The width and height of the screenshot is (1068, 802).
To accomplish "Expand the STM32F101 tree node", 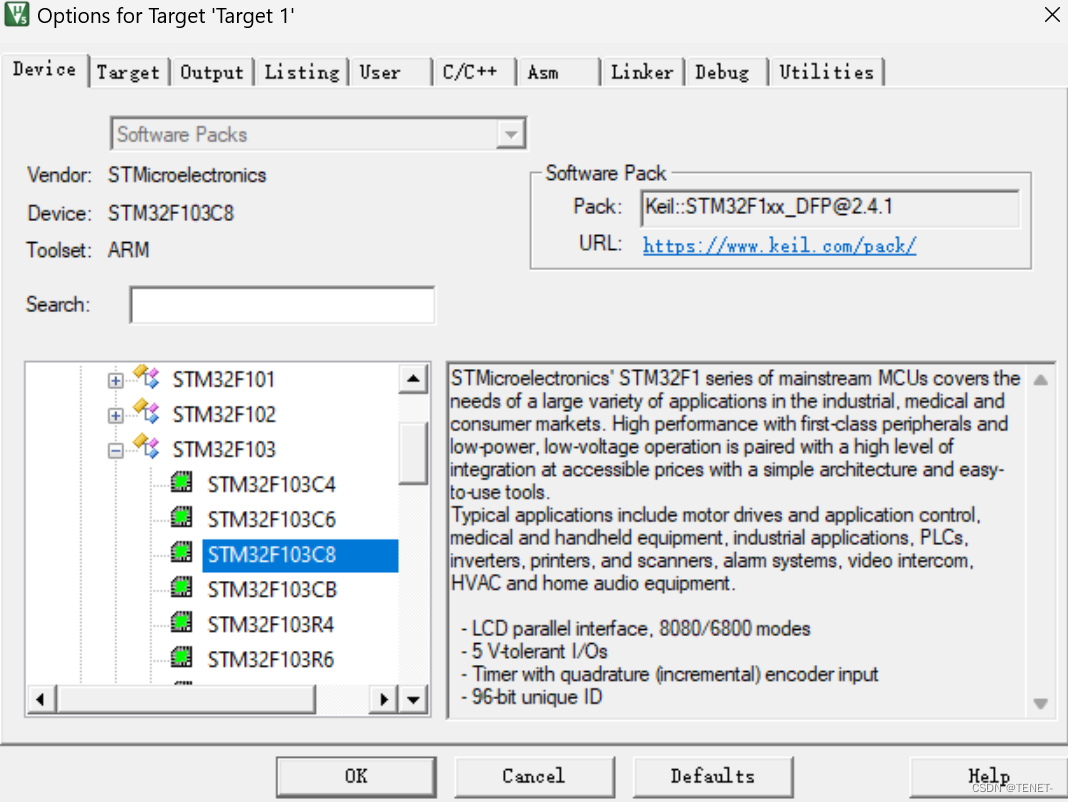I will [x=116, y=380].
